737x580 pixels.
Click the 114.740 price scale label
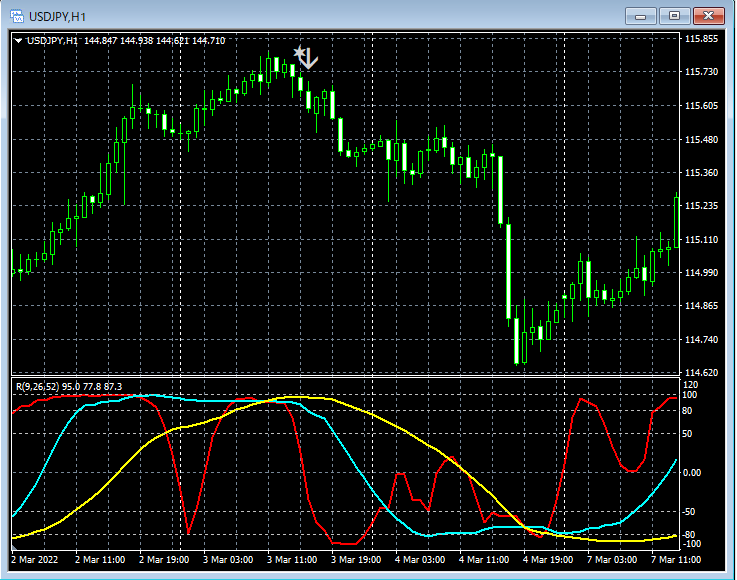coord(701,340)
